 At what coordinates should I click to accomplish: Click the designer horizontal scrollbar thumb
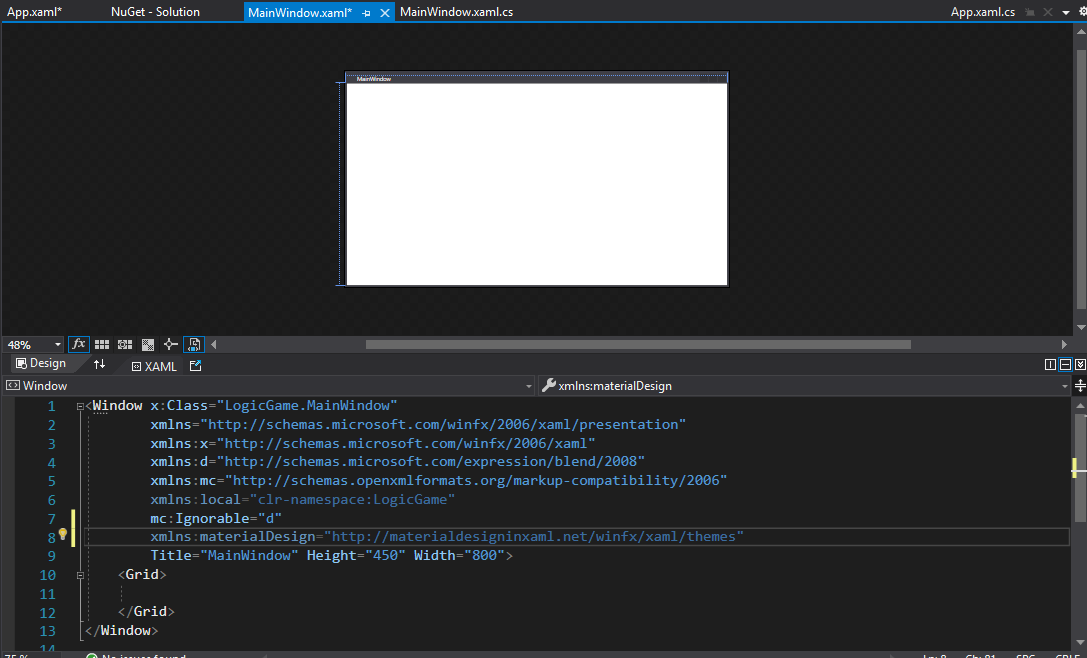(638, 344)
